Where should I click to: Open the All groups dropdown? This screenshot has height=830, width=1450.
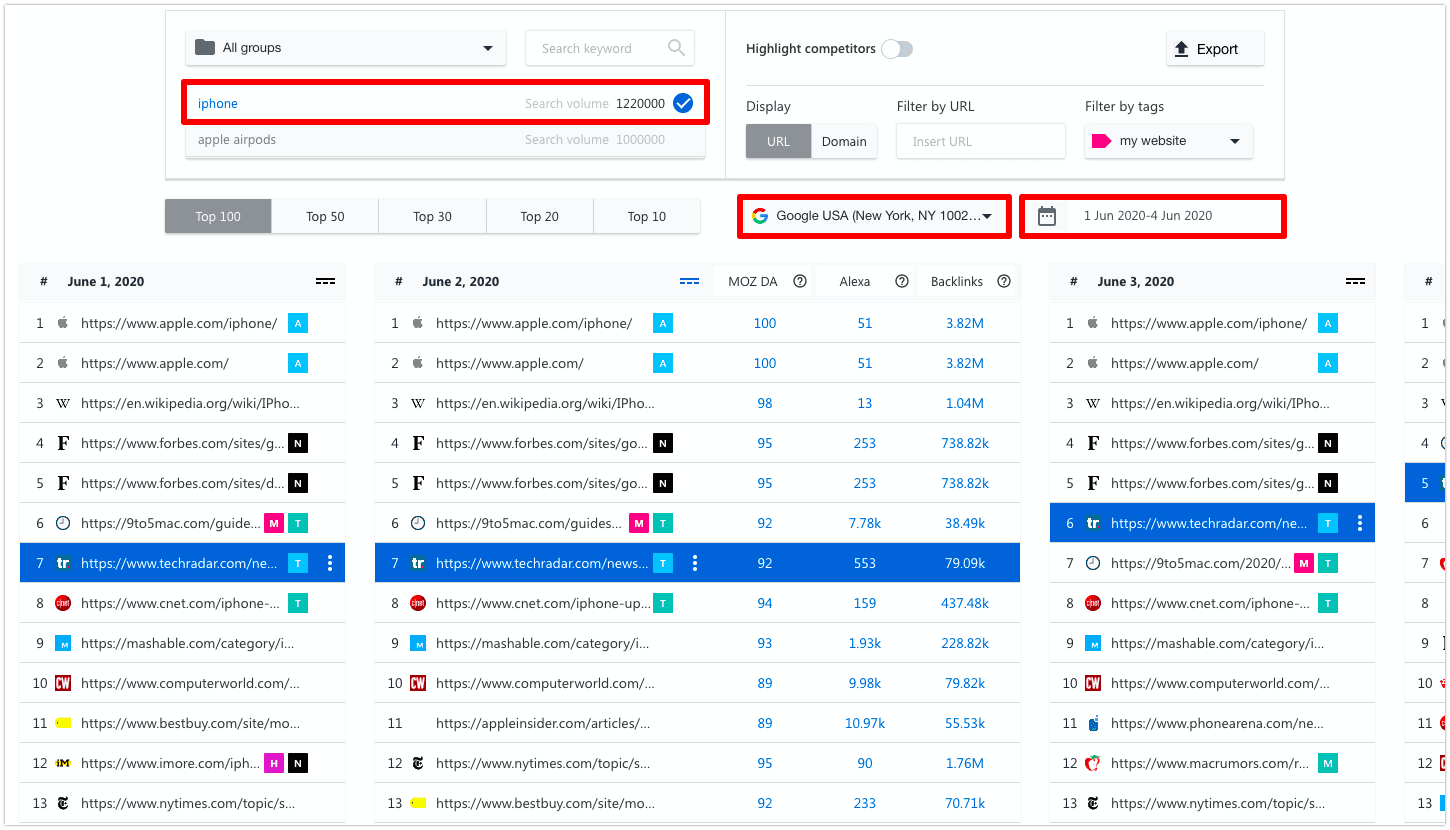point(345,48)
